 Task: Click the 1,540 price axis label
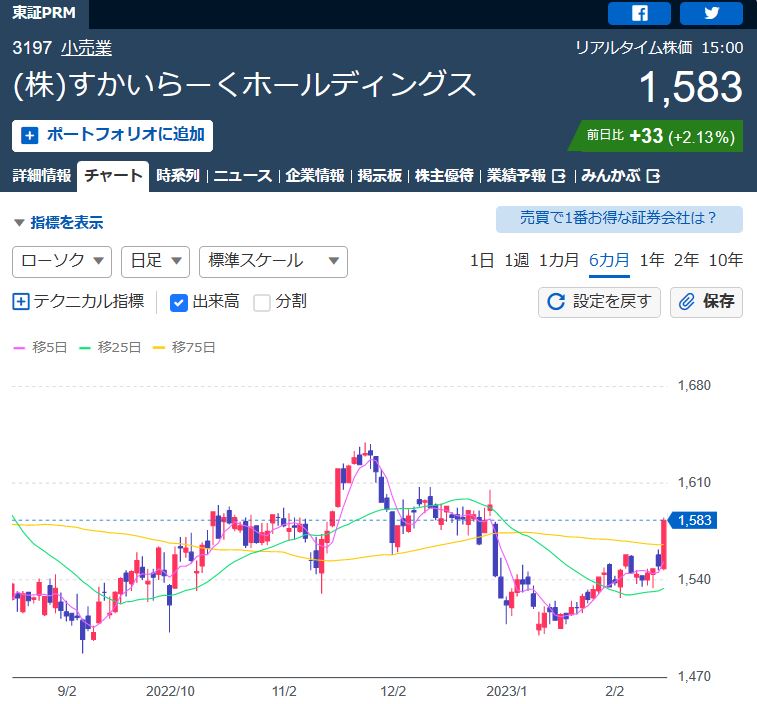(x=694, y=579)
